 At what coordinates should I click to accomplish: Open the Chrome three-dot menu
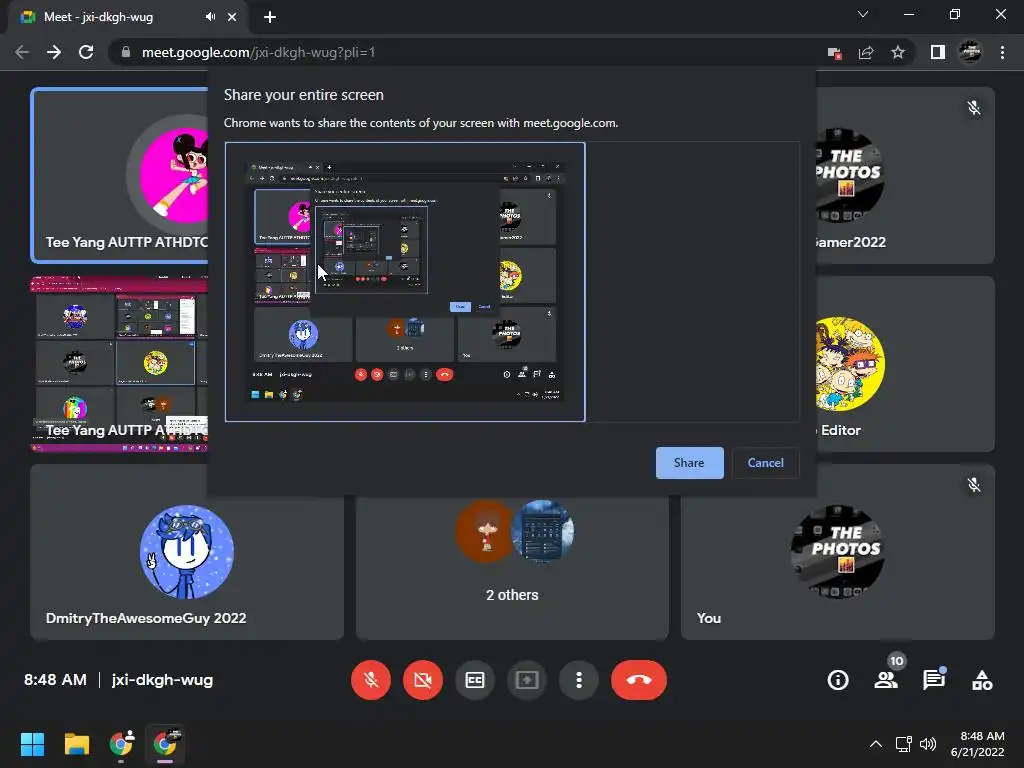pyautogui.click(x=1002, y=52)
